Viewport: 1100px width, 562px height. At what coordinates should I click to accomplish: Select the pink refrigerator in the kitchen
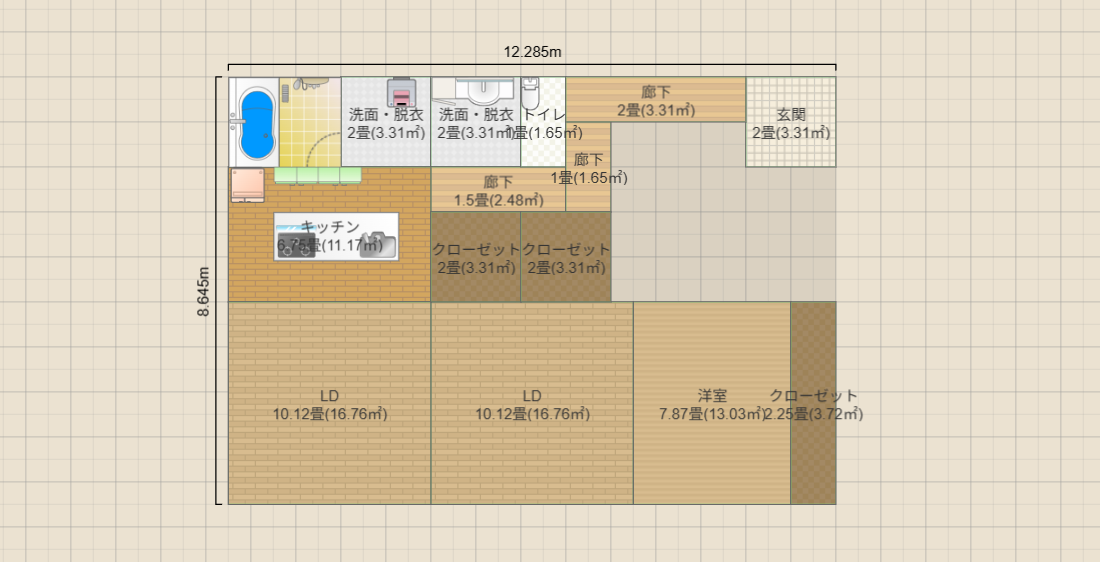point(248,185)
